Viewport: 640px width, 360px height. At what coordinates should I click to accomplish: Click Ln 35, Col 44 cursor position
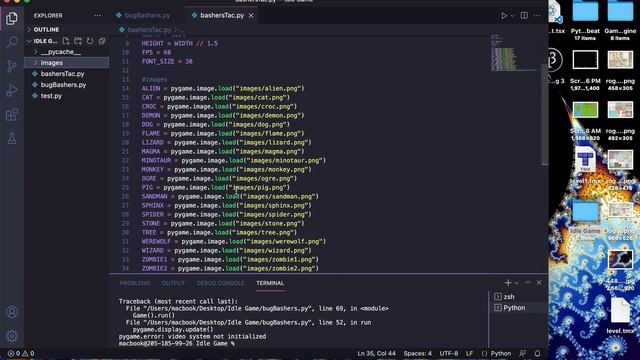376,353
